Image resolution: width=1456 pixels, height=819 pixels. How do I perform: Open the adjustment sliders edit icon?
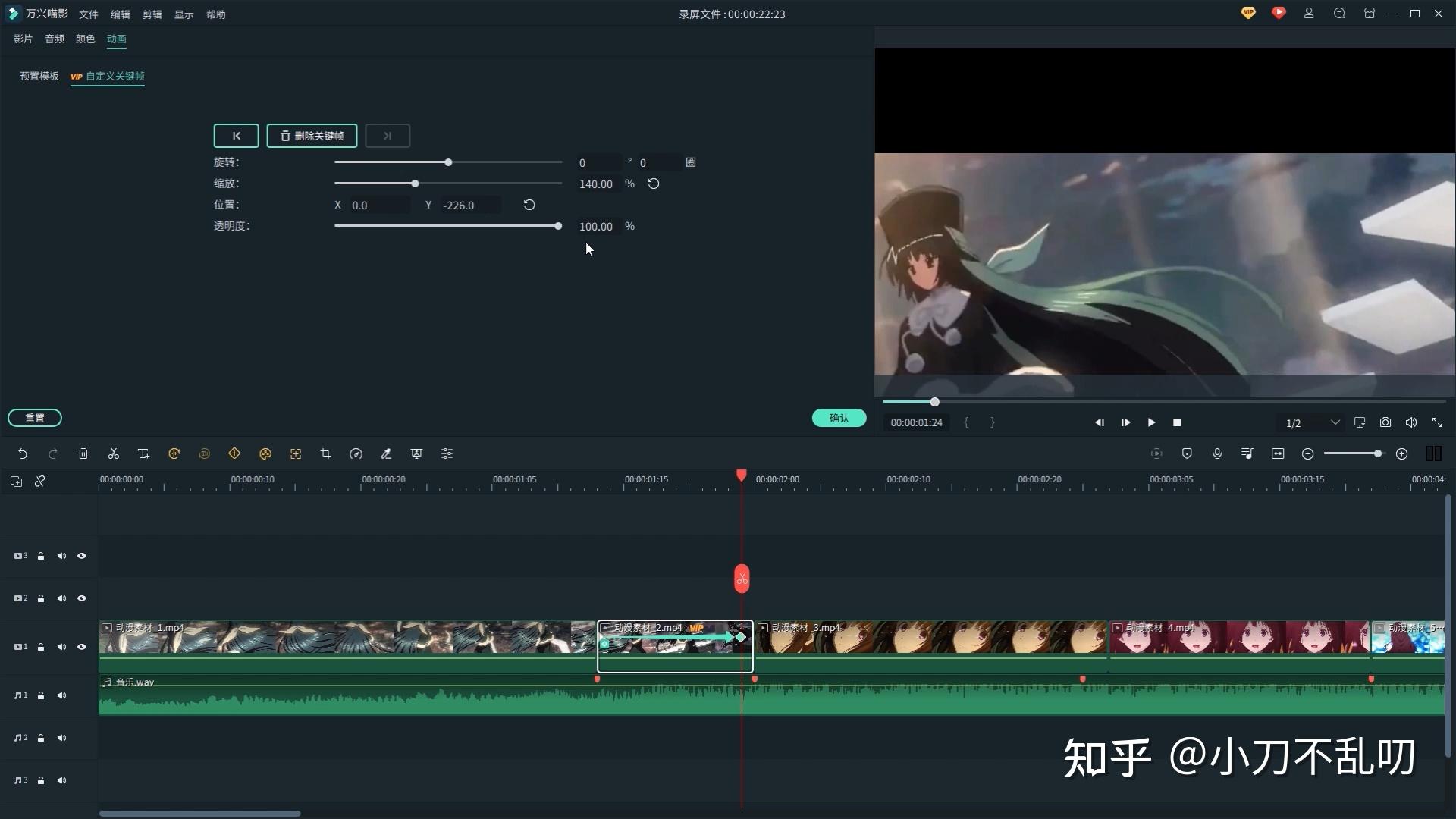447,453
